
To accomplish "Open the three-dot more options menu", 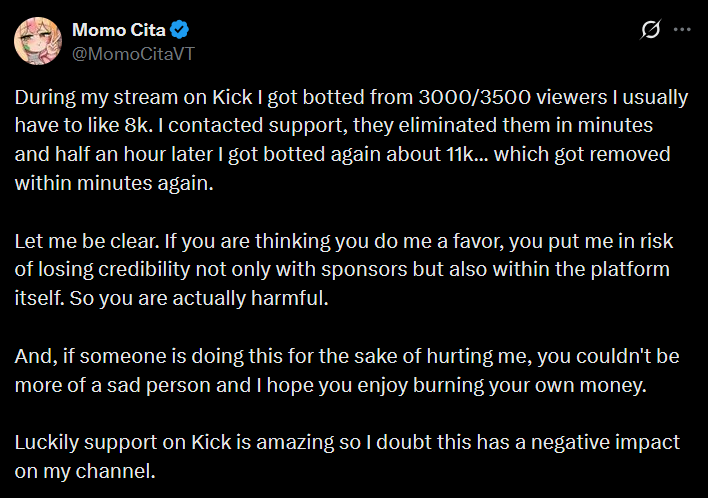I will (683, 30).
